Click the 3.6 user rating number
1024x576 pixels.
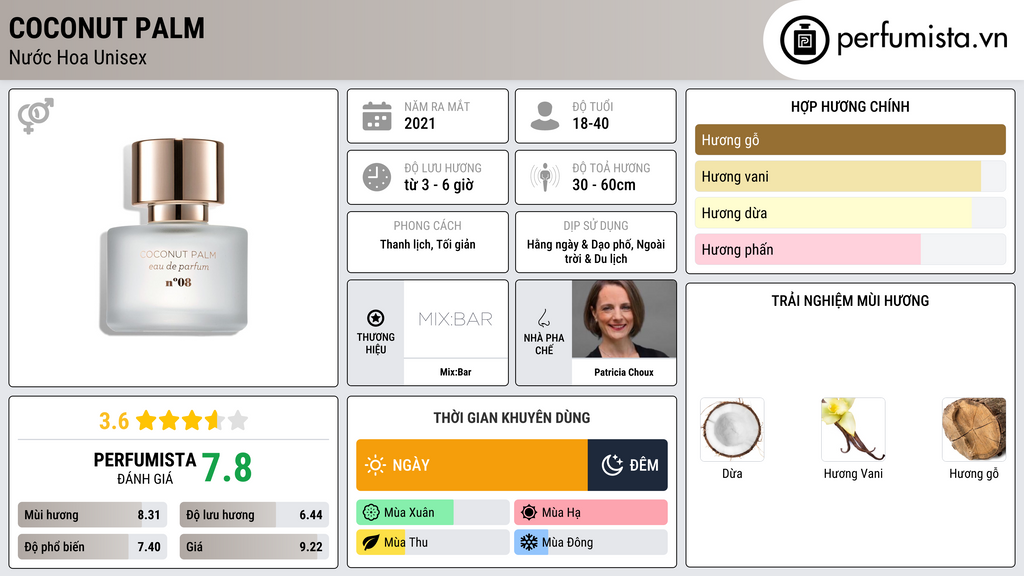(x=114, y=421)
